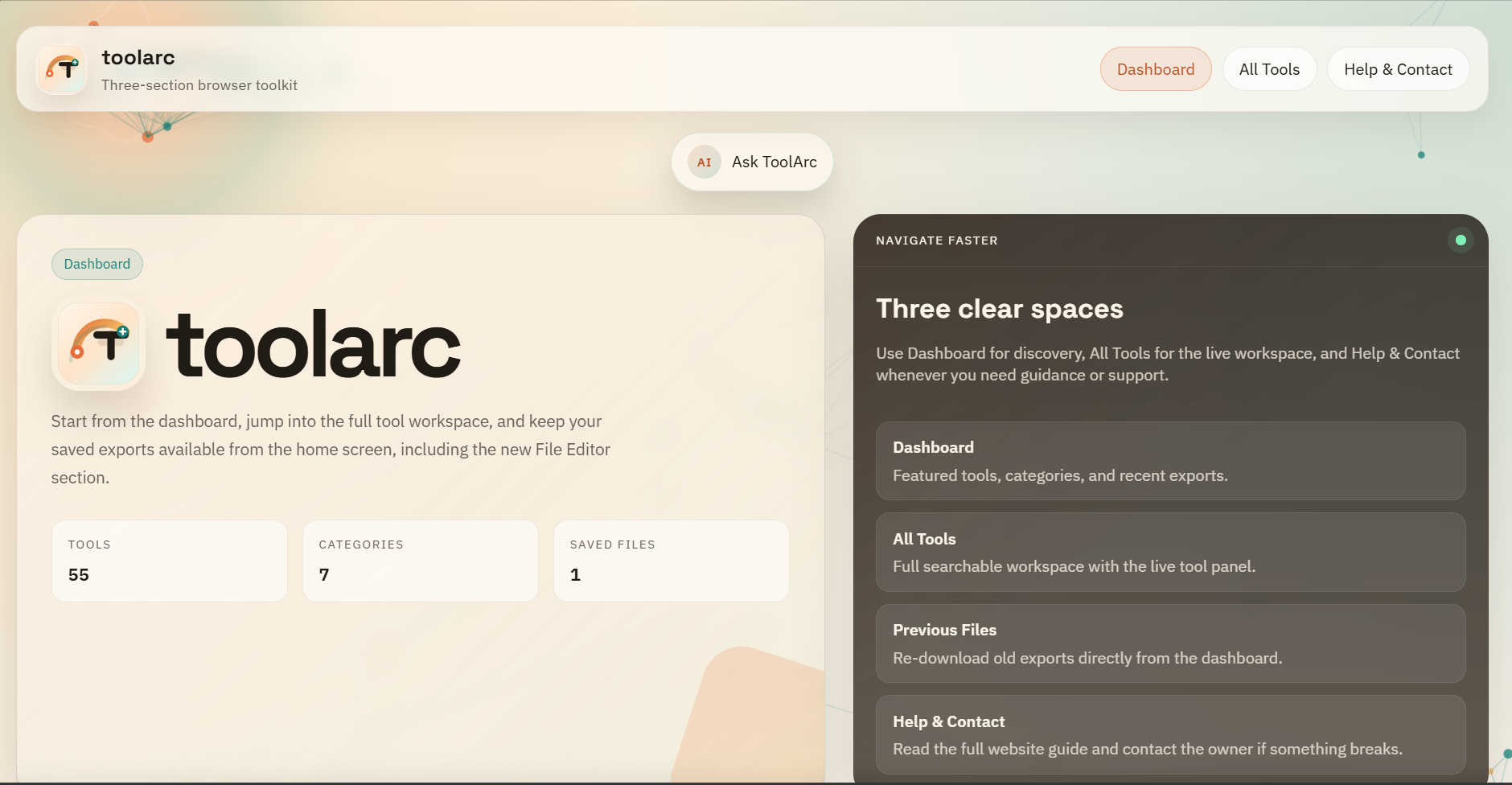The image size is (1512, 785).
Task: Click the SAVED FILES 1 stat card
Action: [672, 561]
